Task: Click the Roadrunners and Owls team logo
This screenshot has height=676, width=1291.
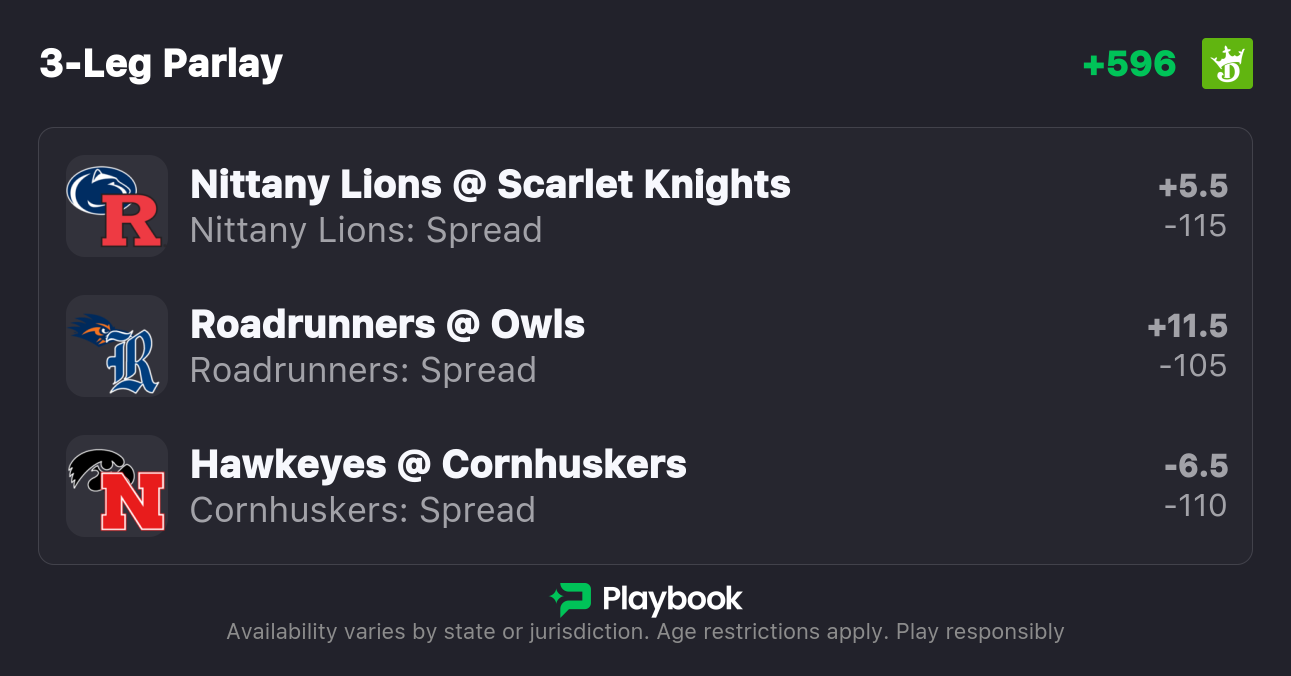Action: pyautogui.click(x=116, y=346)
